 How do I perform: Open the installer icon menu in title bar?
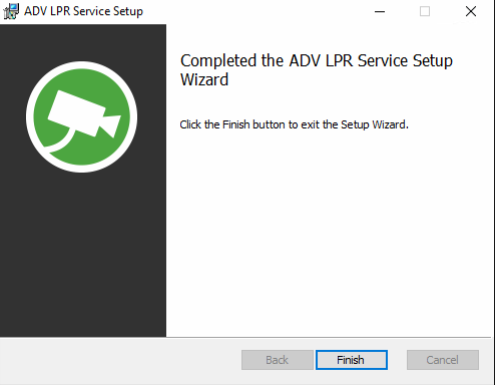pyautogui.click(x=11, y=11)
